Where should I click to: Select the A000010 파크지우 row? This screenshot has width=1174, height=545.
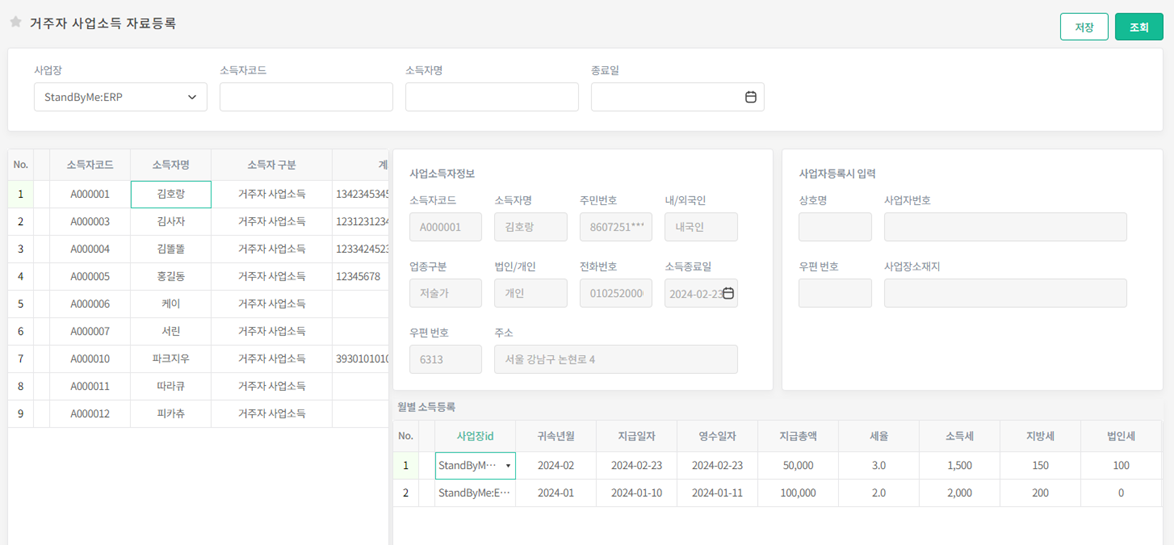[170, 358]
